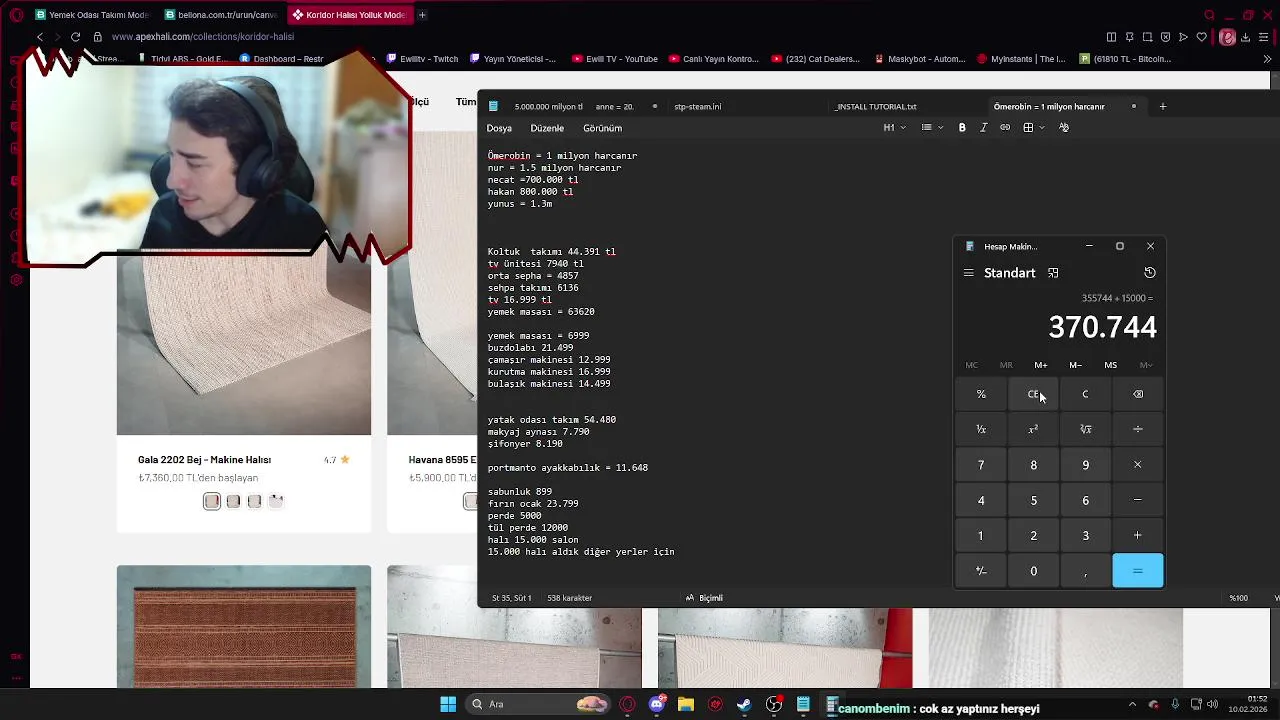
Task: Switch to bellona.com.tr browser tab
Action: (x=221, y=15)
